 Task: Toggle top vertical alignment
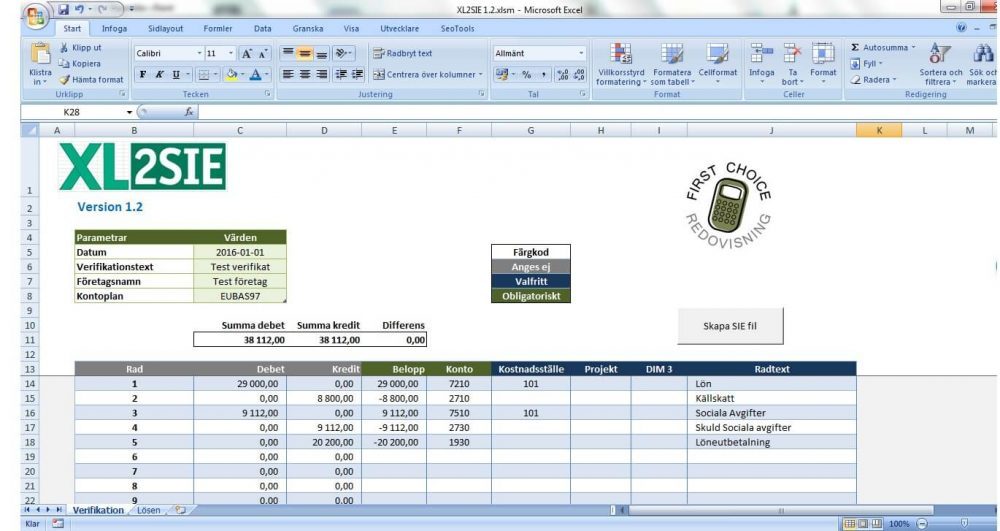coord(288,54)
